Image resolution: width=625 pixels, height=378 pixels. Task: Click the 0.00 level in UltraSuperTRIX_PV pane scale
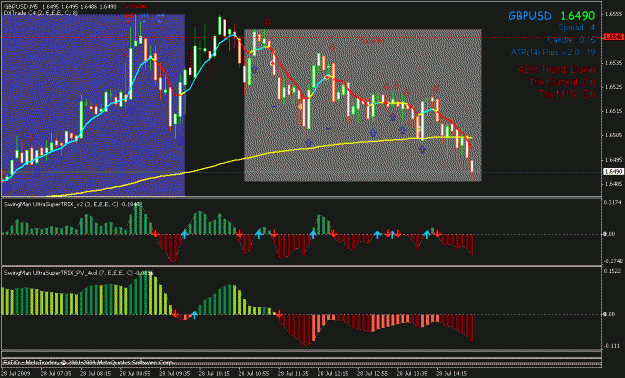pyautogui.click(x=609, y=314)
